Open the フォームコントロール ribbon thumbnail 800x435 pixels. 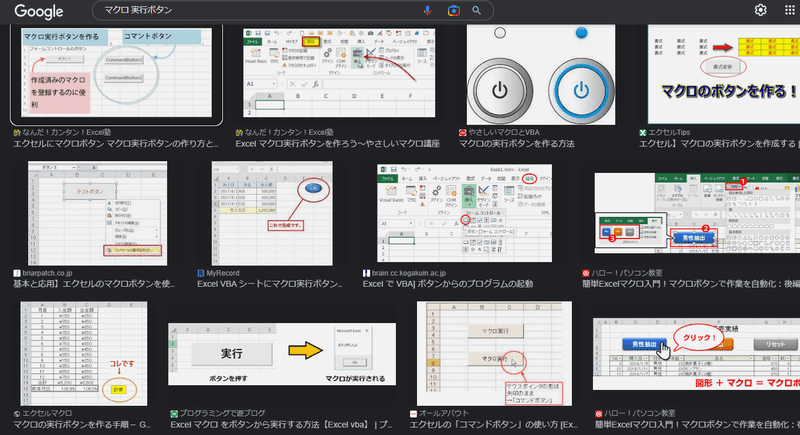click(464, 213)
